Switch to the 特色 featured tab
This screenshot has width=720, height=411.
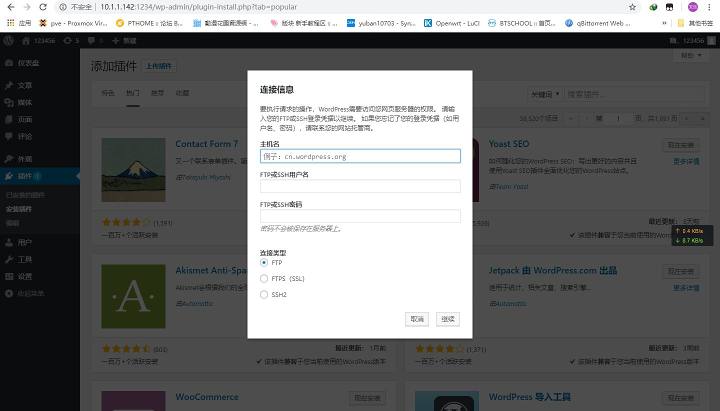point(108,93)
